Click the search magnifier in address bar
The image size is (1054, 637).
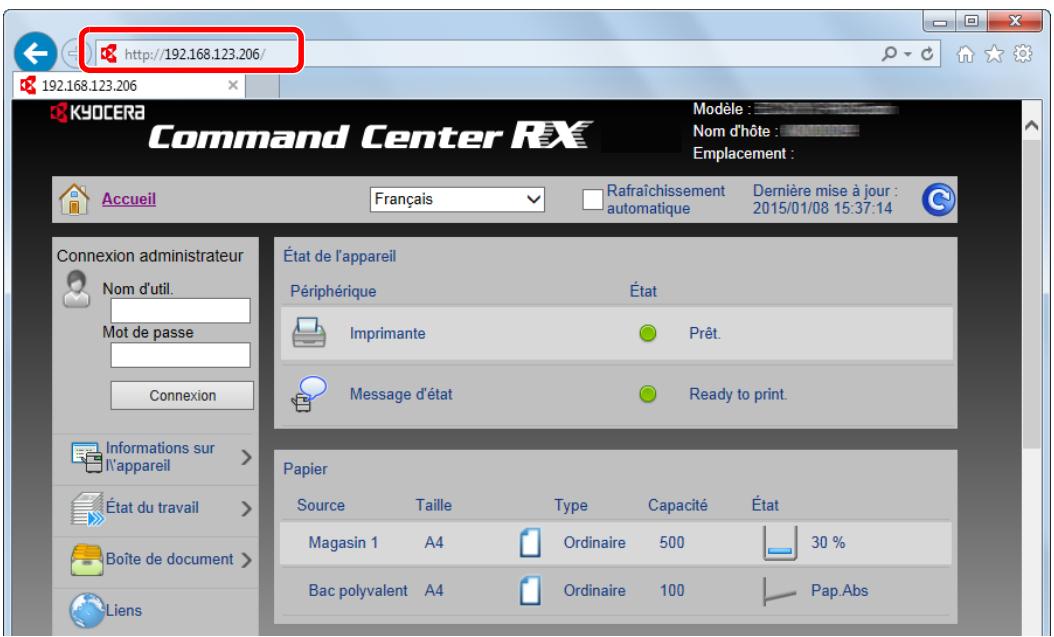tap(889, 53)
